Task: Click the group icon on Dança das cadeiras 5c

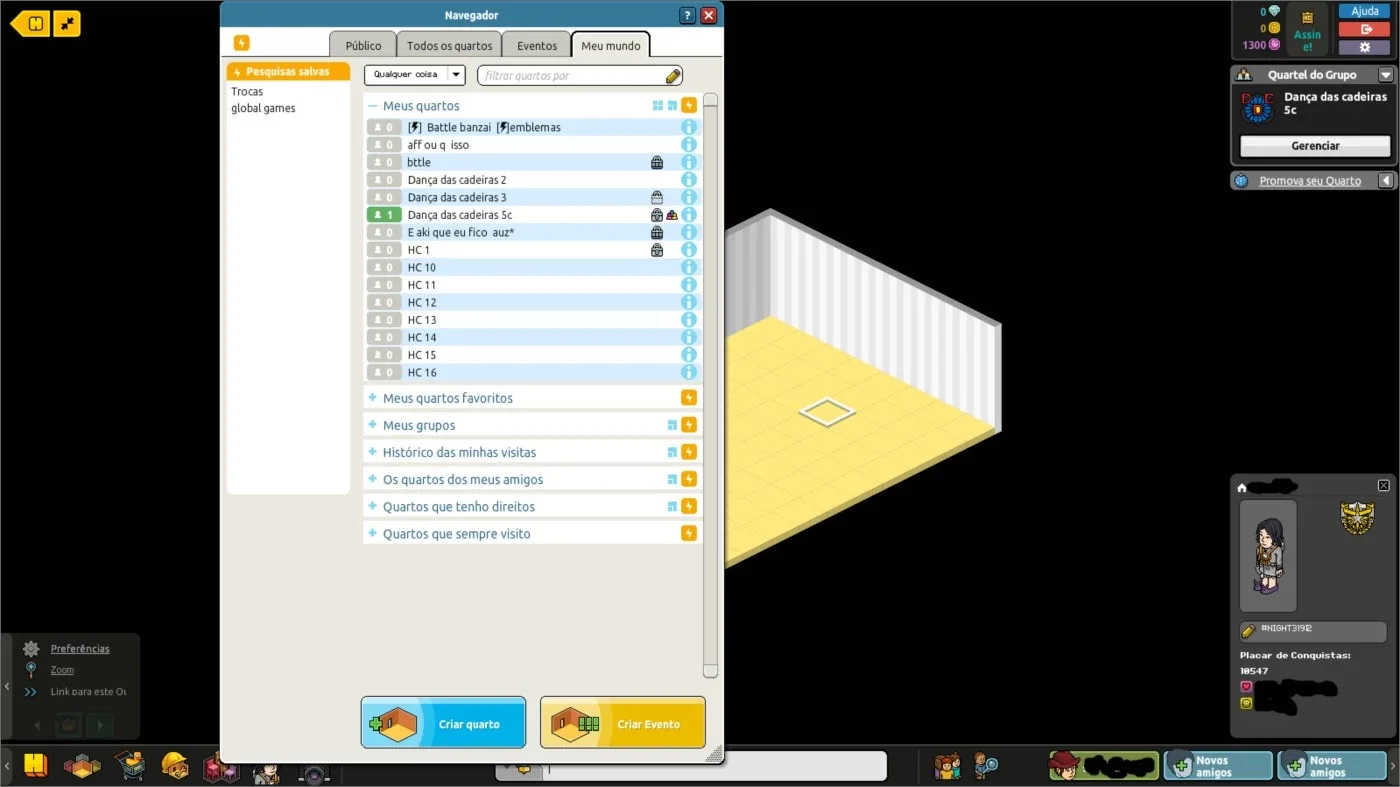Action: pyautogui.click(x=672, y=215)
